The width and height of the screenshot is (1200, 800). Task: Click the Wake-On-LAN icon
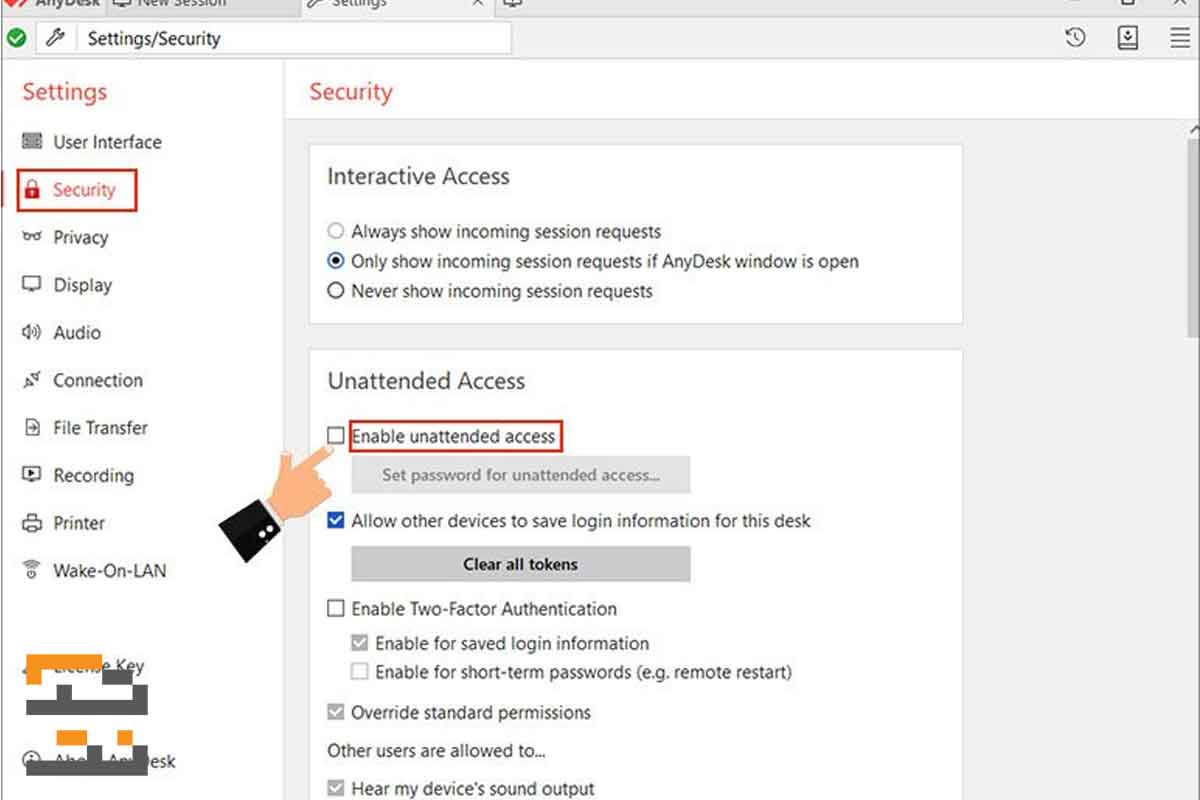tap(32, 570)
